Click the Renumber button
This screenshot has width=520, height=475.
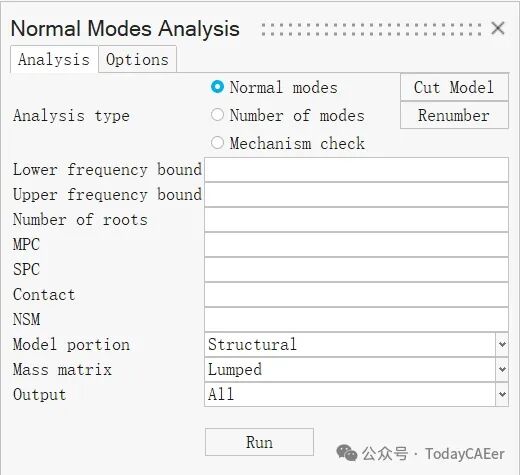point(454,115)
